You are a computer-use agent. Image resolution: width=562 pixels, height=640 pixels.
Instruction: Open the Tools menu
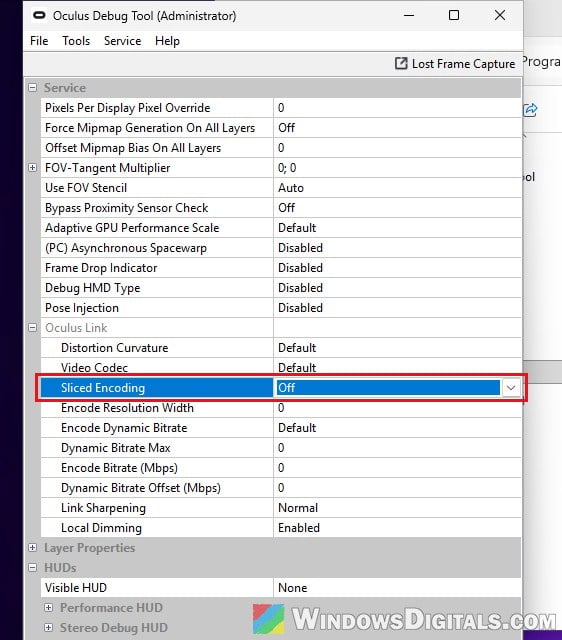pyautogui.click(x=76, y=41)
